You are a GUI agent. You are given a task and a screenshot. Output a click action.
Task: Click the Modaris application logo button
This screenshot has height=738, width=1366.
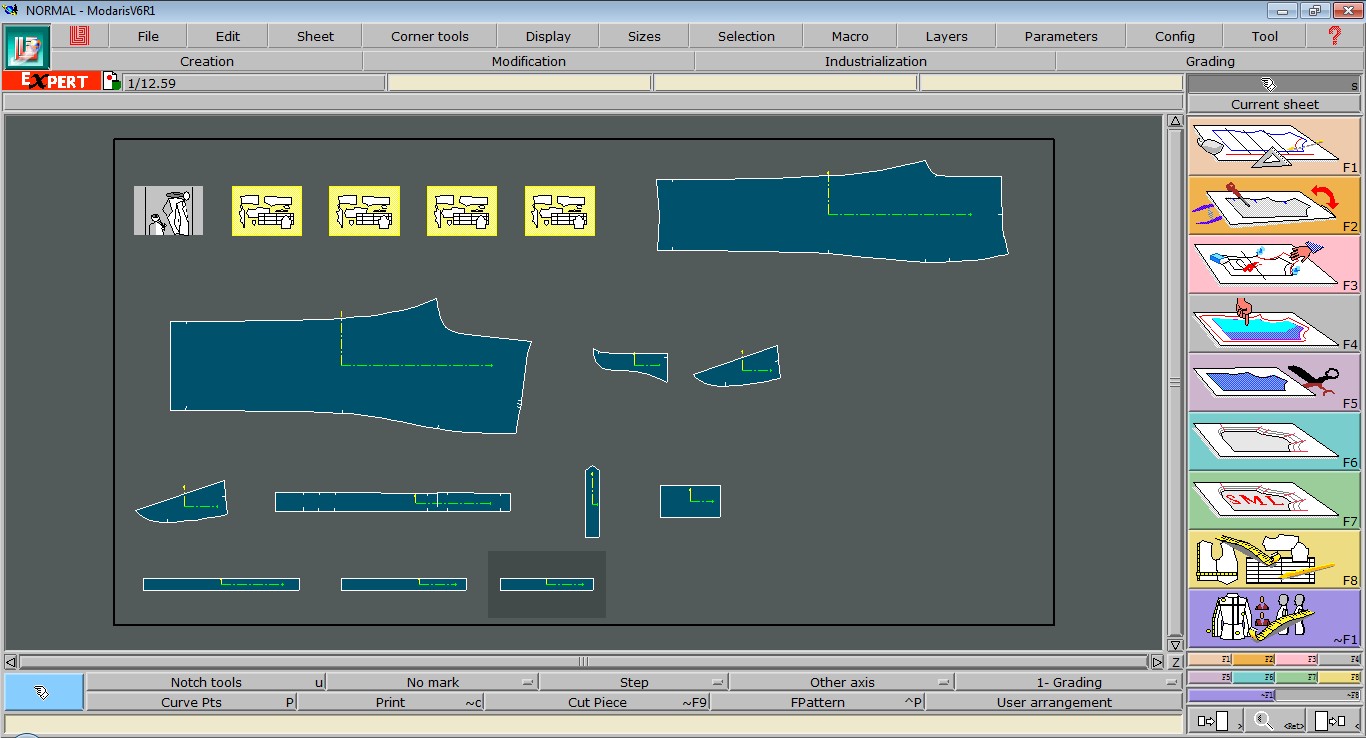(x=27, y=47)
